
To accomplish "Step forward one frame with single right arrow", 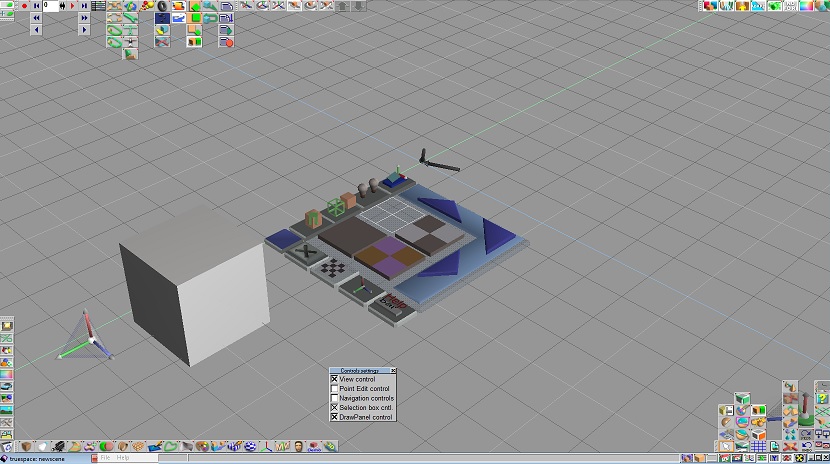I will (x=84, y=30).
